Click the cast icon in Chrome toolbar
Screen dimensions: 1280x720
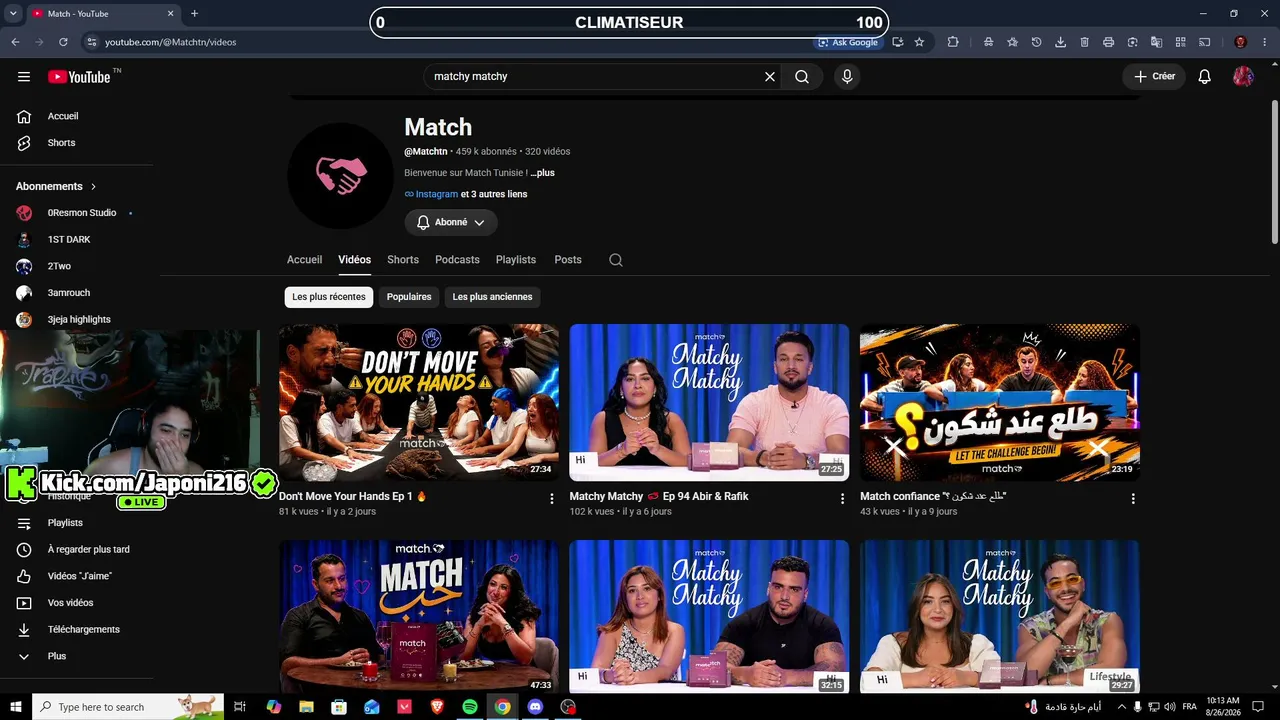[x=1205, y=42]
